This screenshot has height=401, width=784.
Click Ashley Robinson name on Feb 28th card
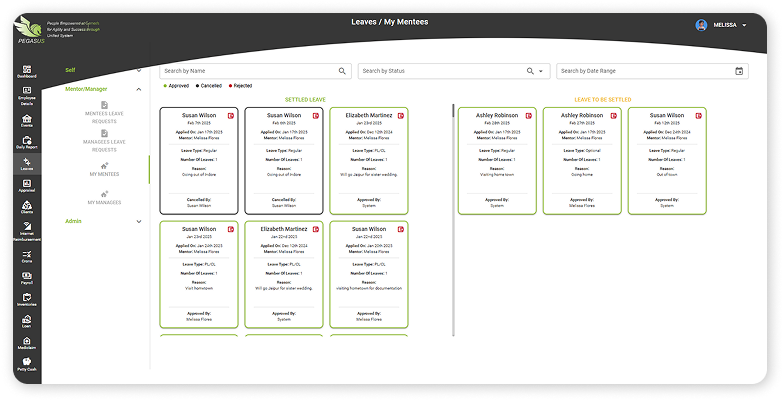click(497, 116)
